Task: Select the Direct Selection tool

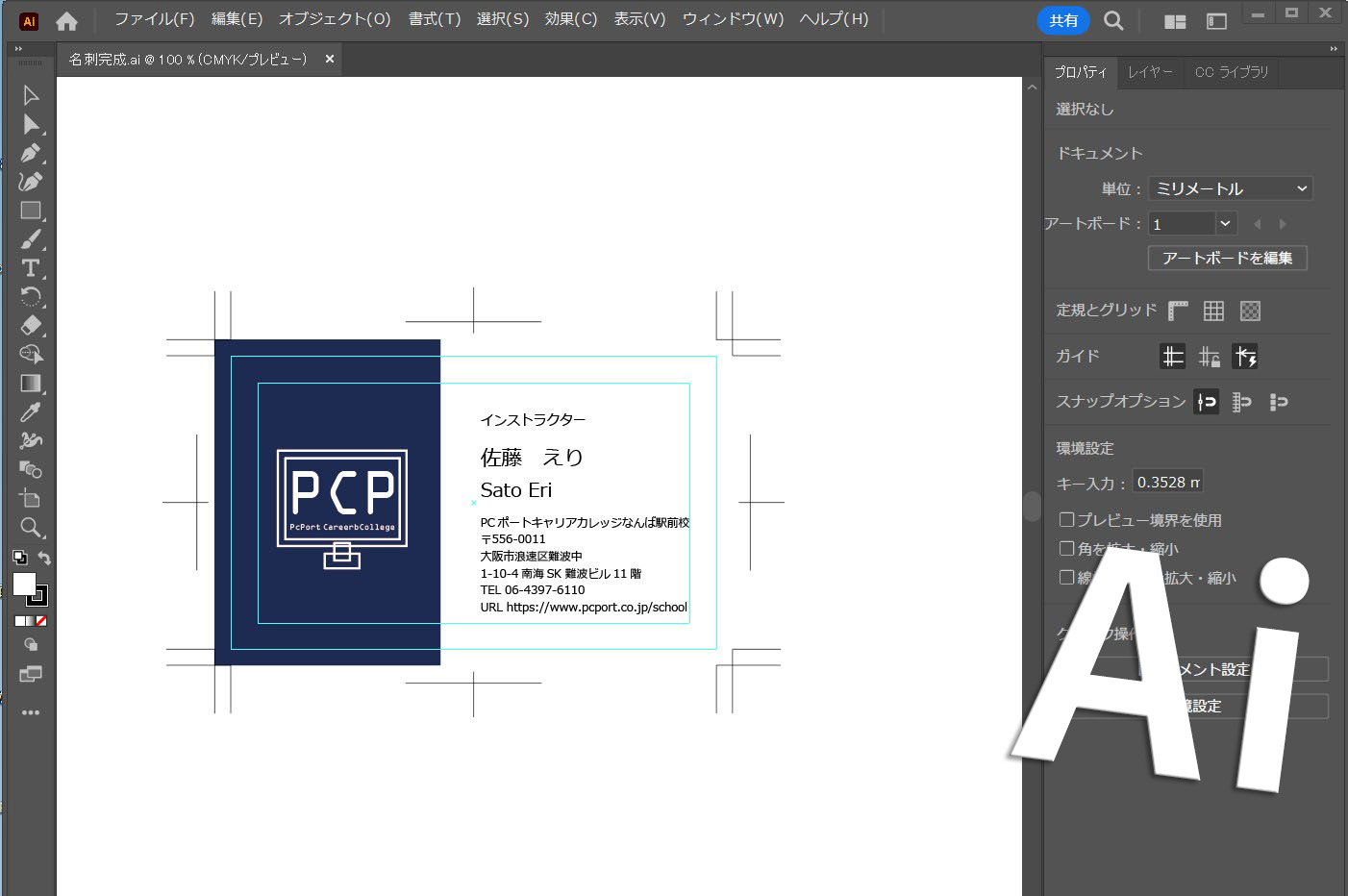Action: pyautogui.click(x=31, y=124)
